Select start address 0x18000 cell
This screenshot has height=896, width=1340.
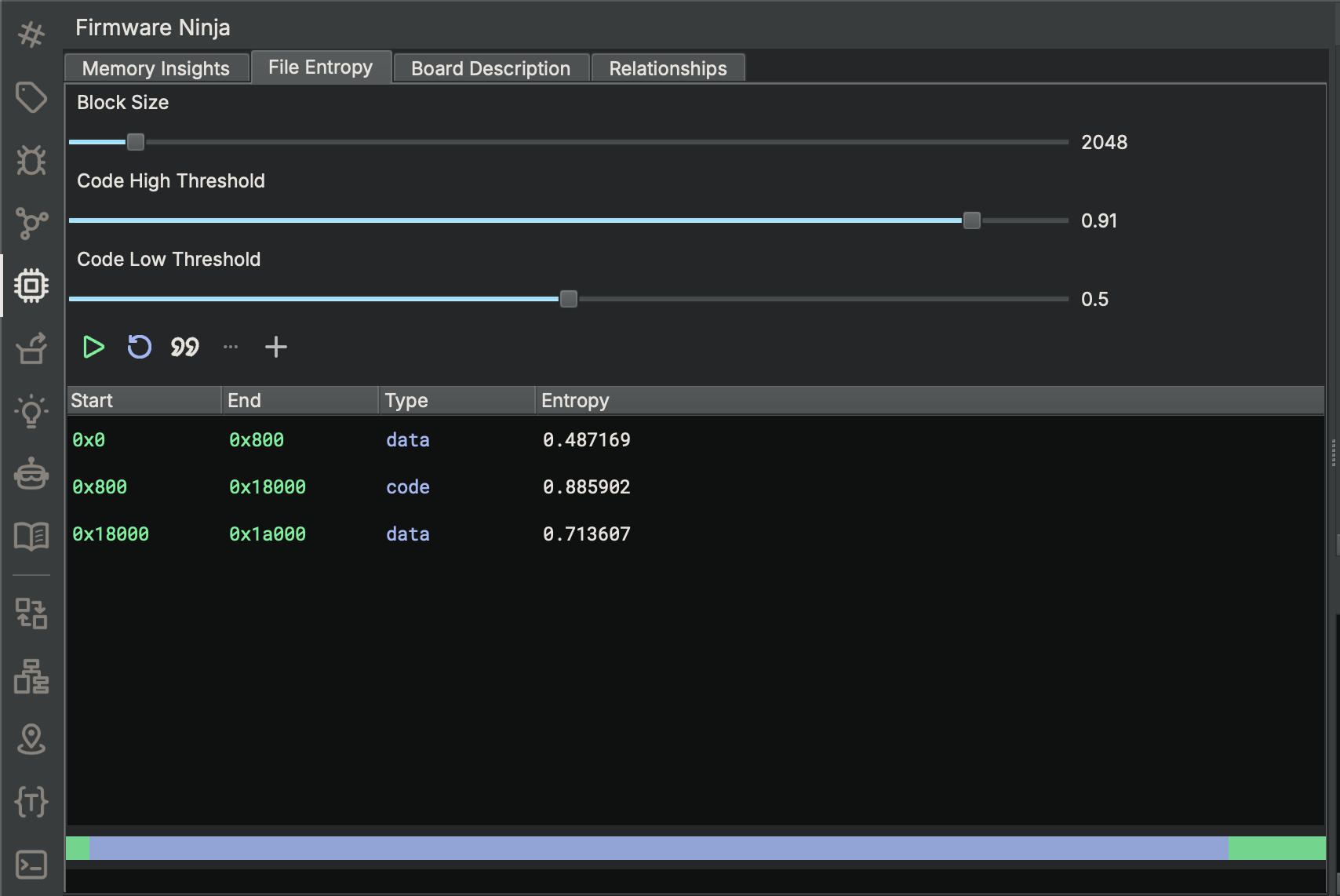111,534
